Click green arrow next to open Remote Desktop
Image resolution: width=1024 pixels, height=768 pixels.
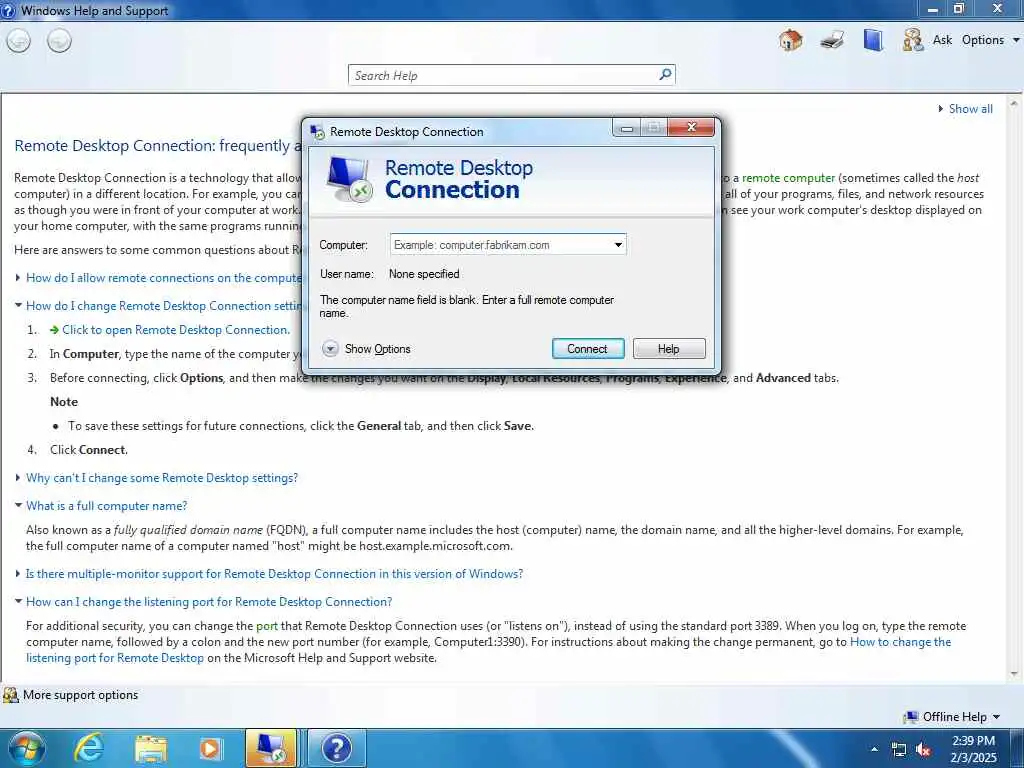click(54, 330)
